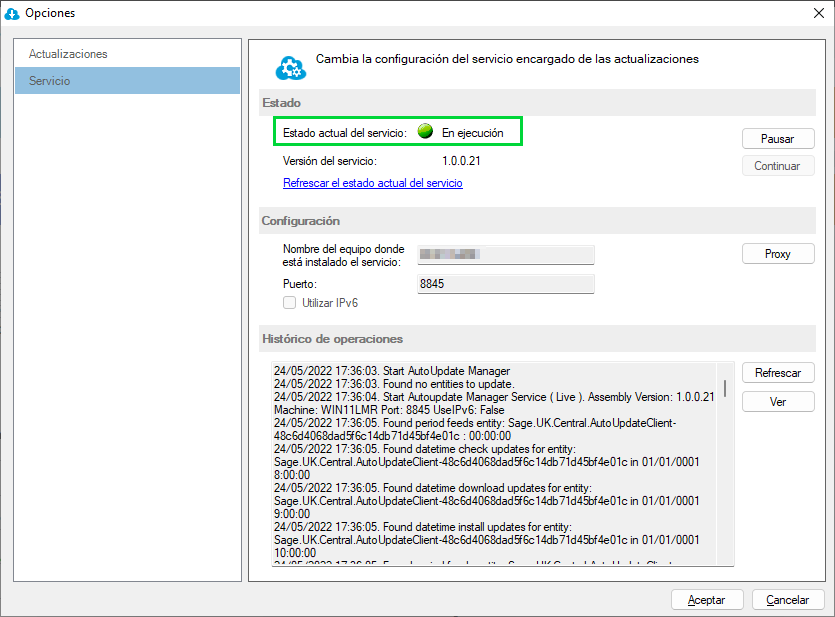The width and height of the screenshot is (835, 617).
Task: Click 'Cambia la configuración del servicio' description text
Action: (x=507, y=59)
